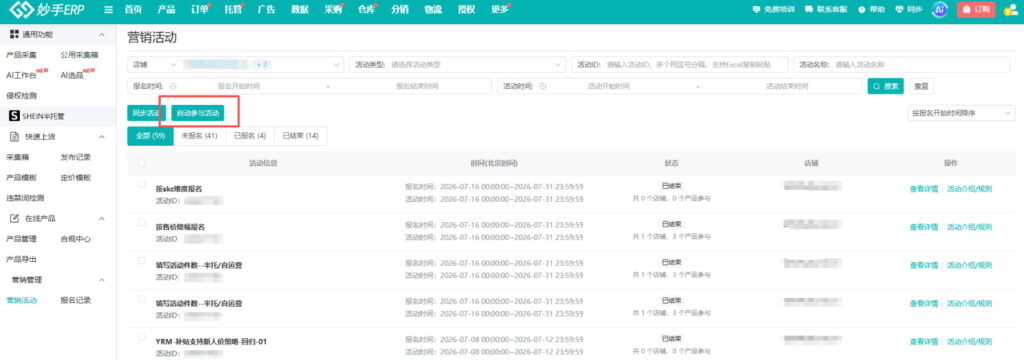
Task: Click the 报名开始时间 date field
Action: [238, 86]
